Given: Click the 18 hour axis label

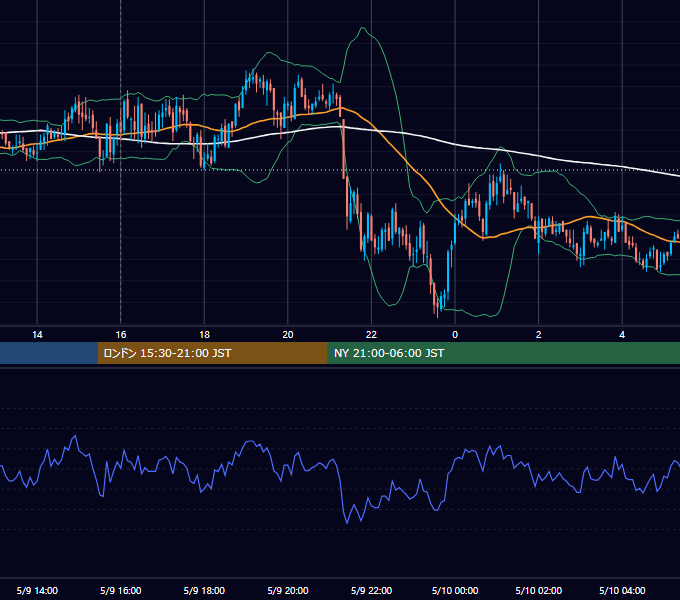Looking at the screenshot, I should pyautogui.click(x=204, y=335).
